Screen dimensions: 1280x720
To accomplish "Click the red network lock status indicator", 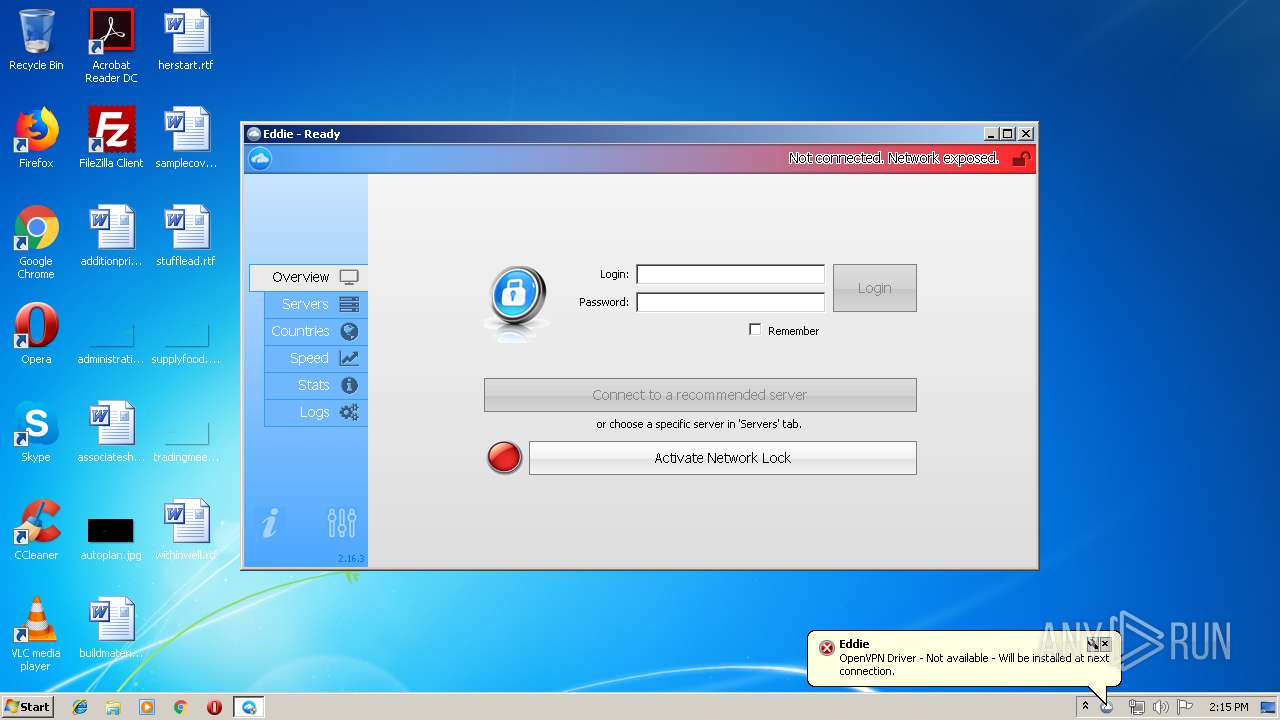I will (x=504, y=458).
